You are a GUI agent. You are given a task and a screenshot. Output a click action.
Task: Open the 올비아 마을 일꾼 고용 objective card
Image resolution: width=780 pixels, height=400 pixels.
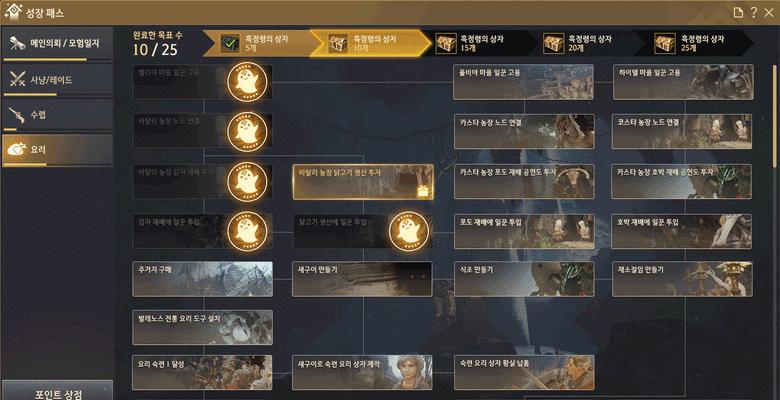click(524, 82)
